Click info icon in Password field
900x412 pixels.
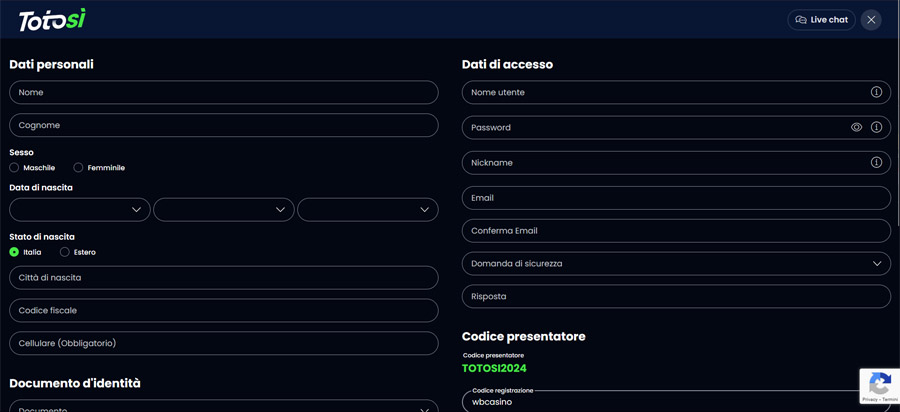(x=876, y=128)
